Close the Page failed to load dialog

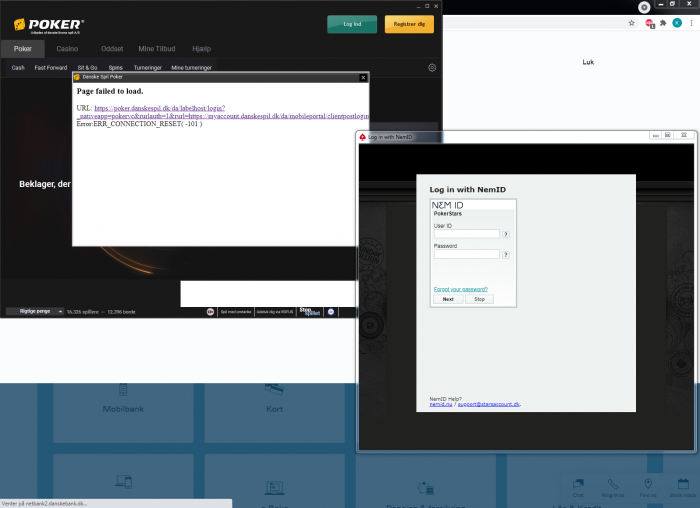click(363, 77)
